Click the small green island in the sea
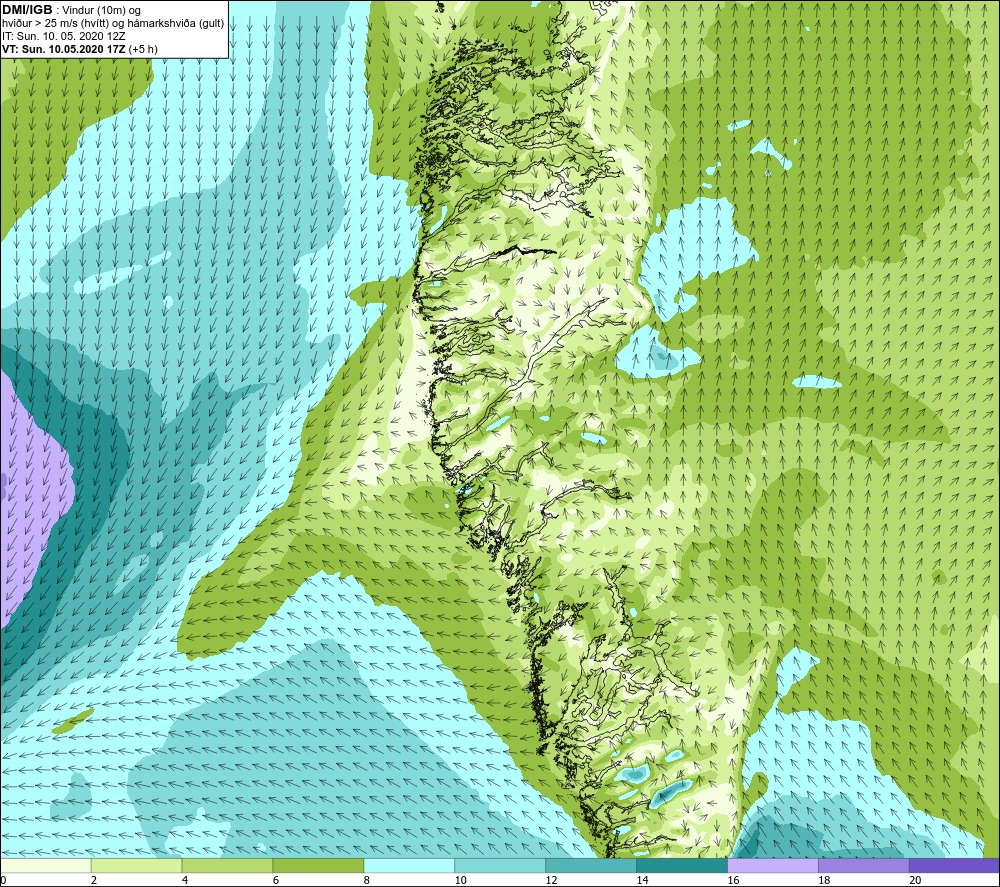The height and width of the screenshot is (887, 1000). tap(73, 721)
